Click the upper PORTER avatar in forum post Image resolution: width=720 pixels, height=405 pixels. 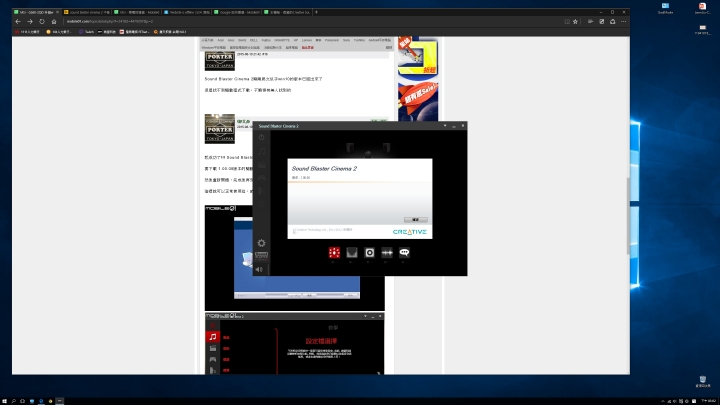[219, 61]
